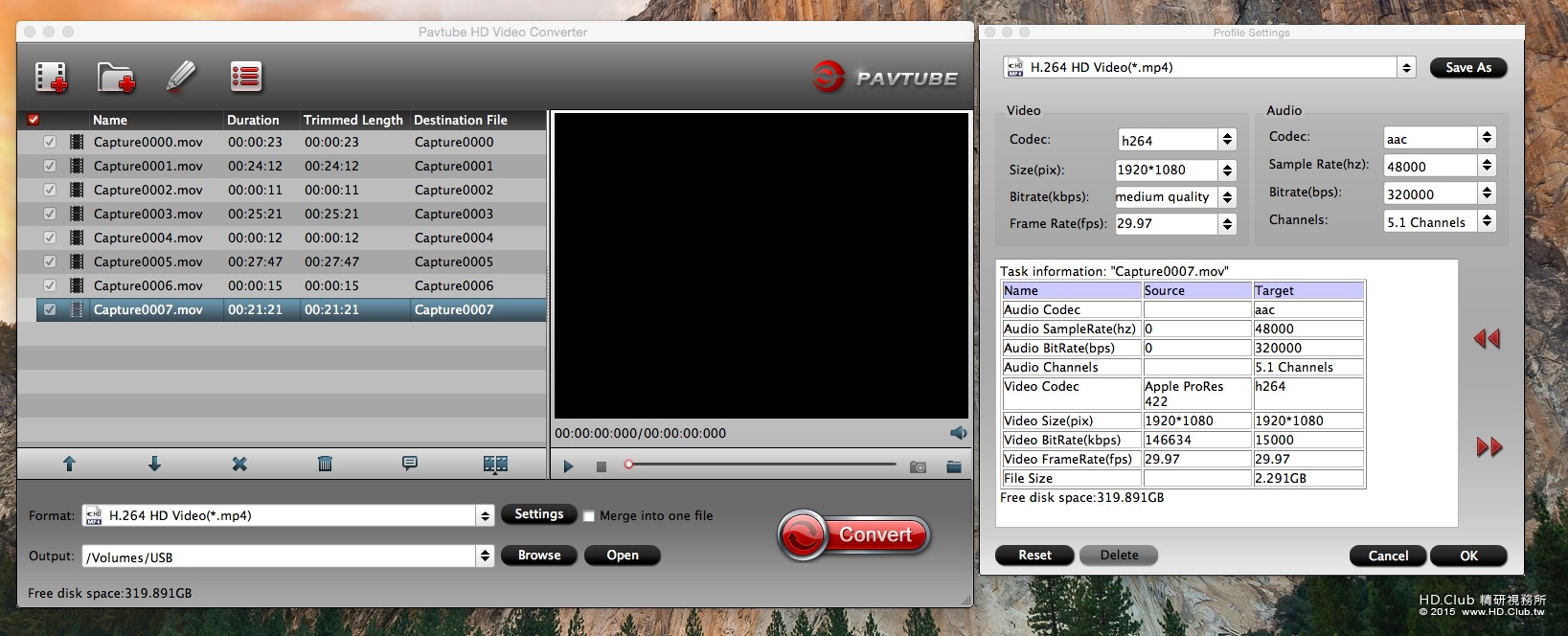Click the Open button
This screenshot has width=1568, height=636.
click(x=623, y=555)
